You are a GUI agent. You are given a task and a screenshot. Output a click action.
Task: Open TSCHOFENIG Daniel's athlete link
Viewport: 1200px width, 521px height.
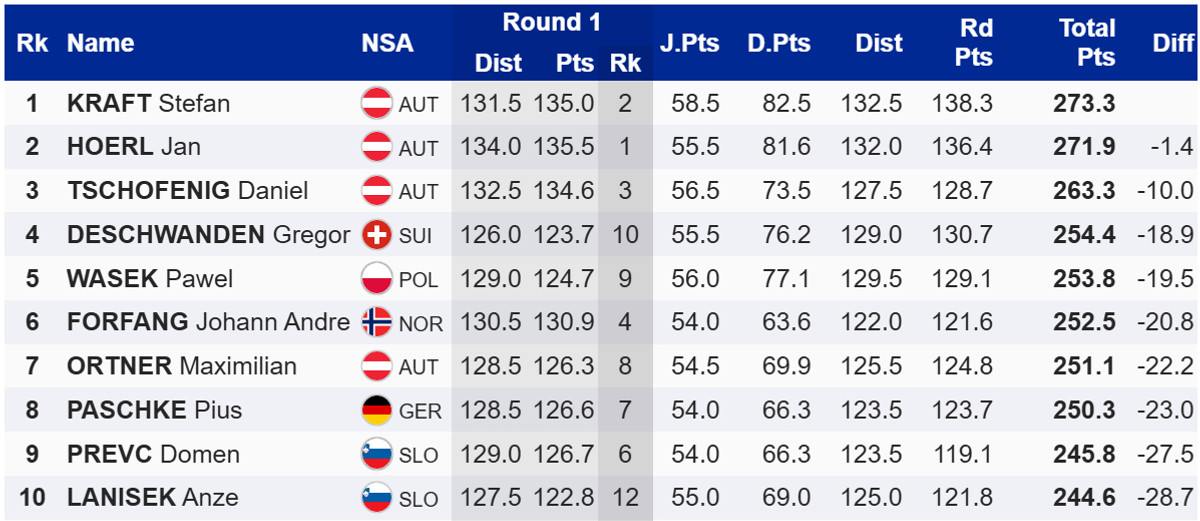[x=187, y=191]
